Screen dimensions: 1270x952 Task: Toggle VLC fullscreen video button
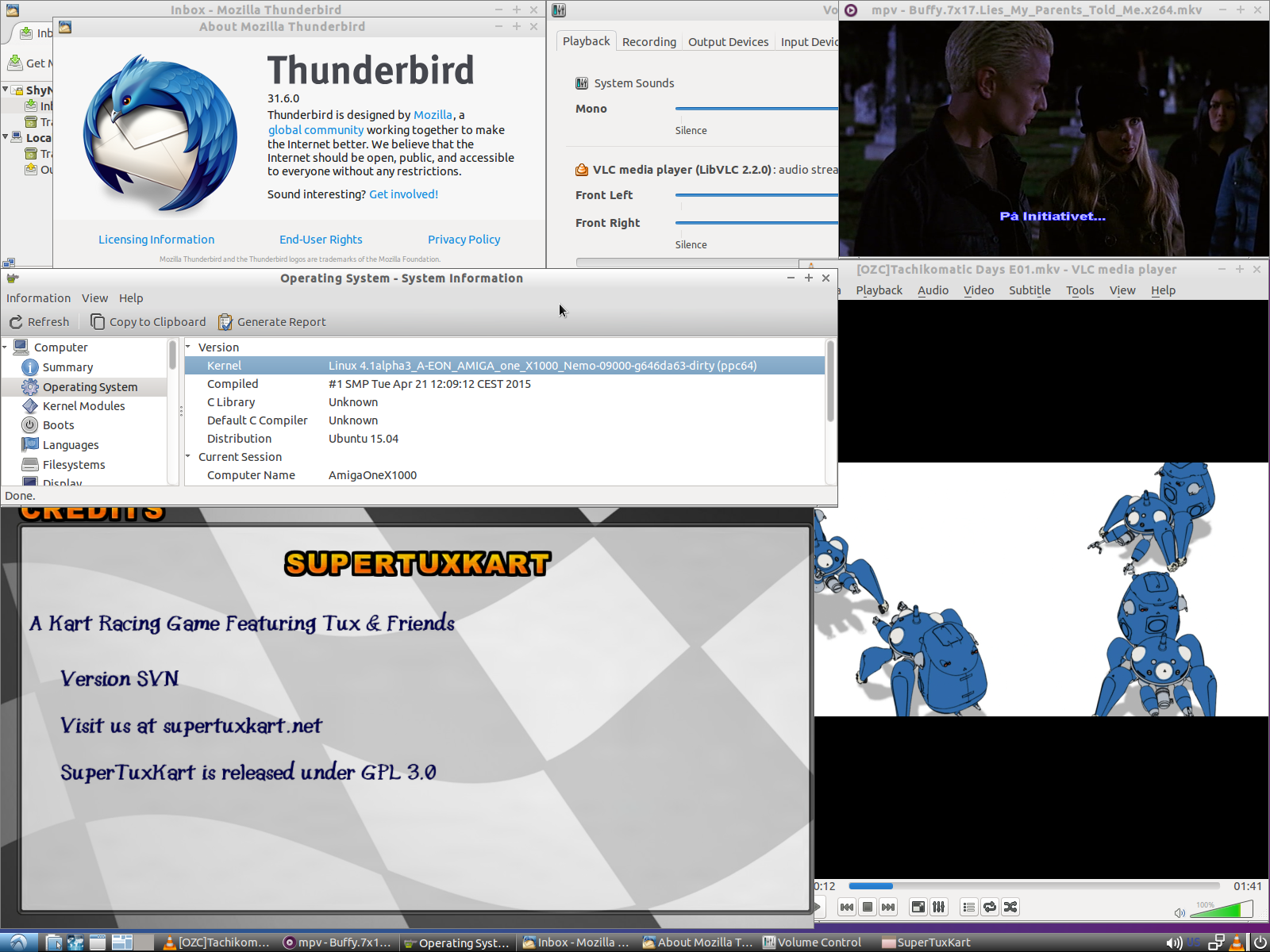(918, 907)
